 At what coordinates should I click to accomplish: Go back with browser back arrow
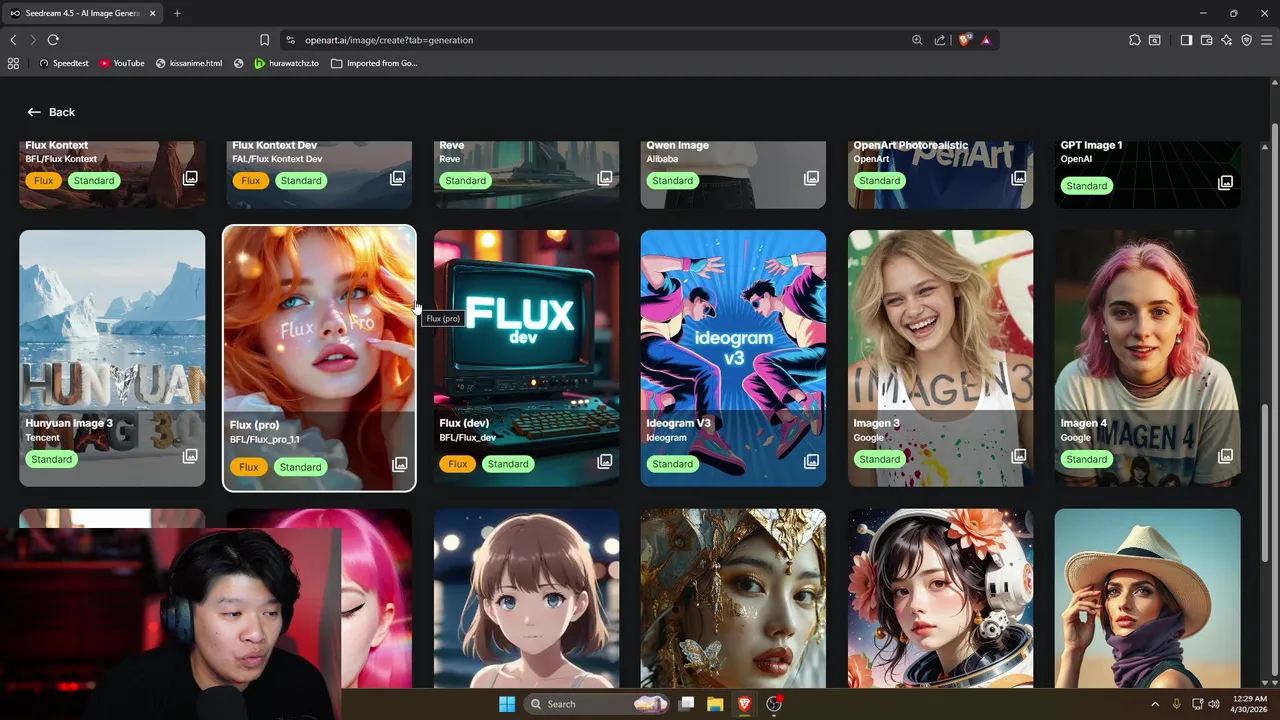(13, 40)
